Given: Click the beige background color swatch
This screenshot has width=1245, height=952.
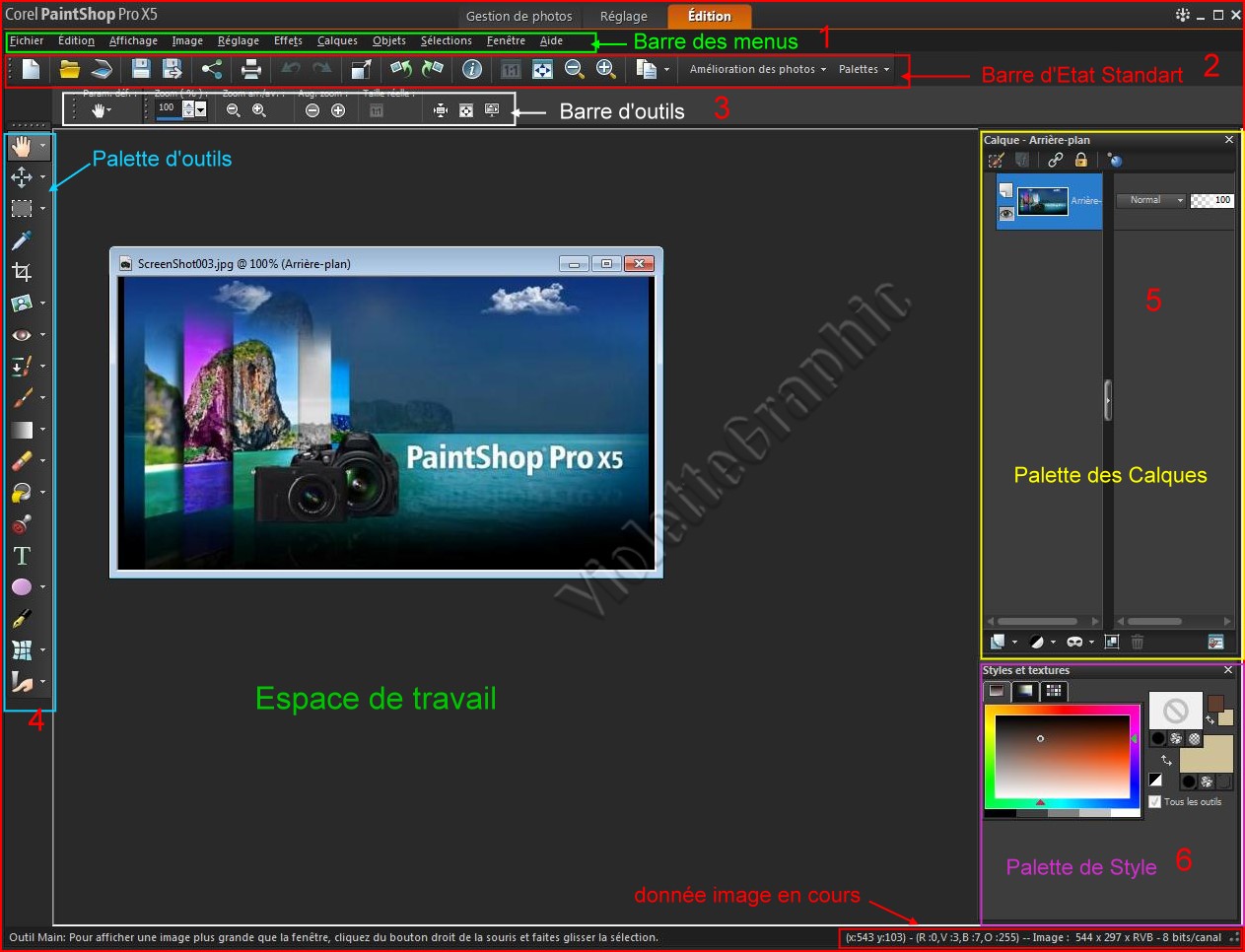Looking at the screenshot, I should click(x=1206, y=754).
